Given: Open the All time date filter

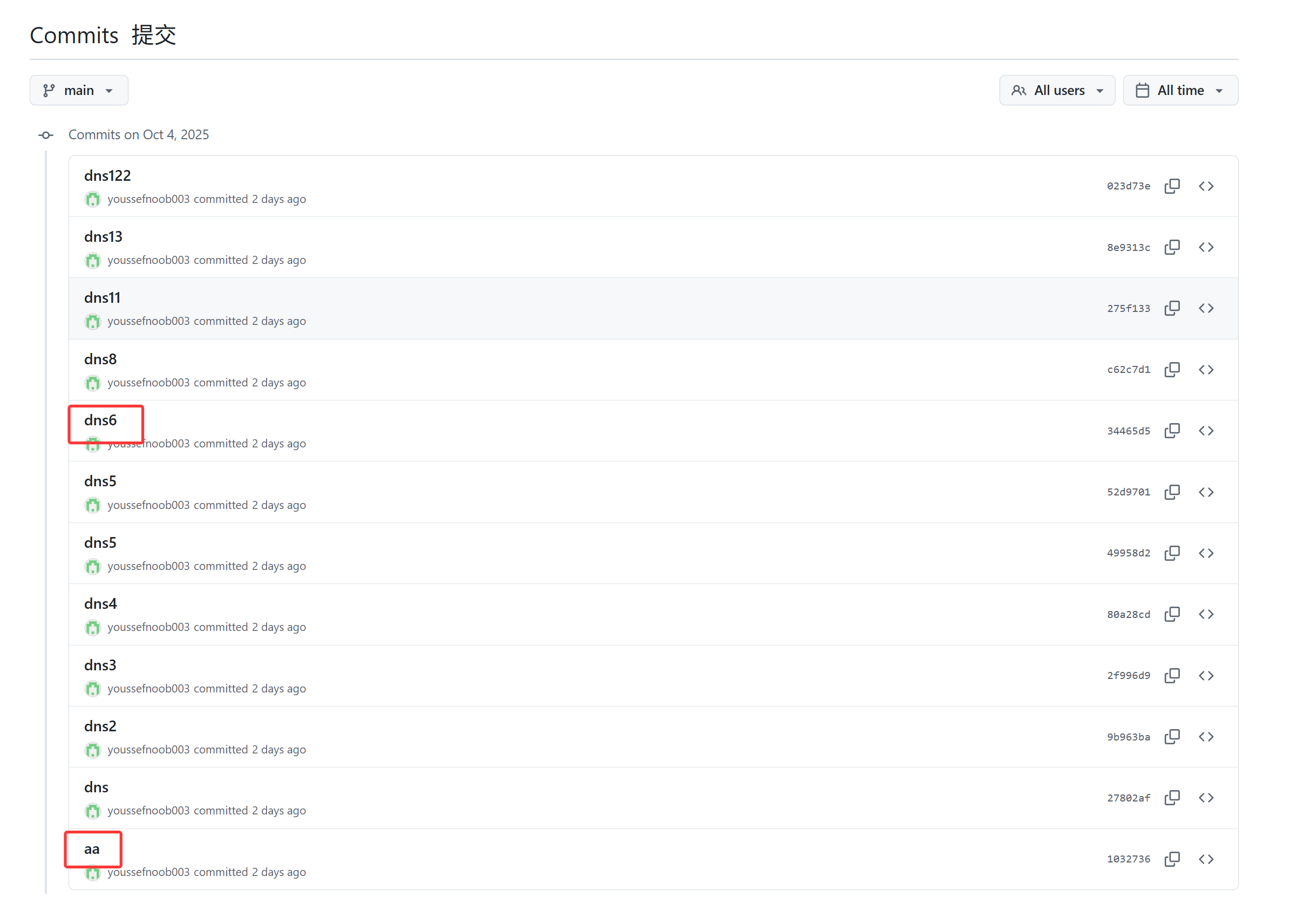Looking at the screenshot, I should pos(1180,91).
